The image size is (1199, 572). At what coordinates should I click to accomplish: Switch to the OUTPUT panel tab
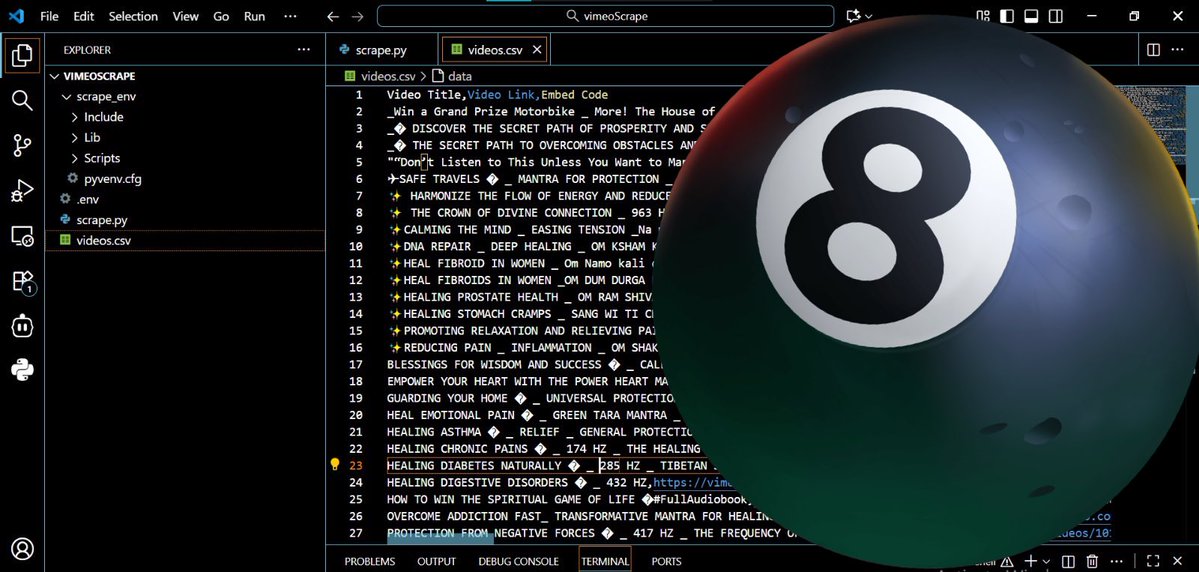pyautogui.click(x=437, y=561)
